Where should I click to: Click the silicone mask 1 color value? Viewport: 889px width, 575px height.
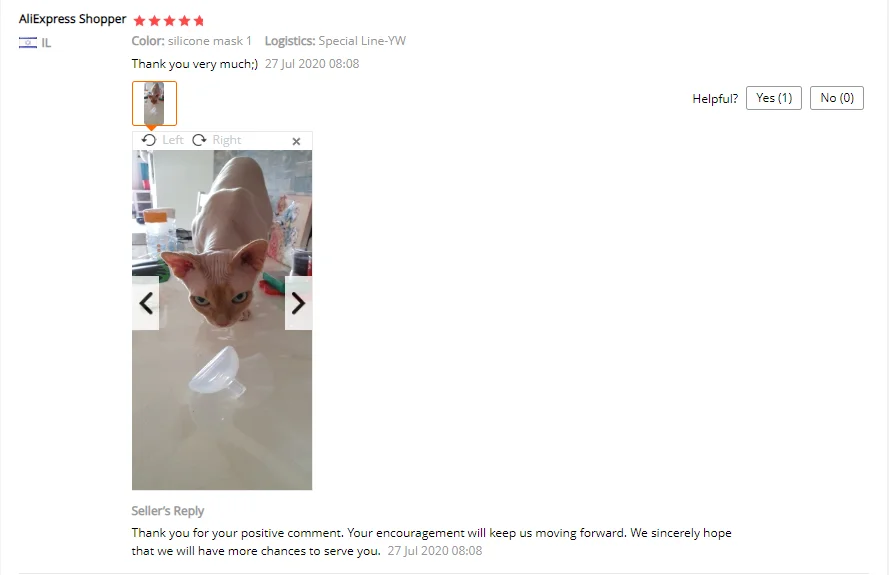pyautogui.click(x=209, y=41)
